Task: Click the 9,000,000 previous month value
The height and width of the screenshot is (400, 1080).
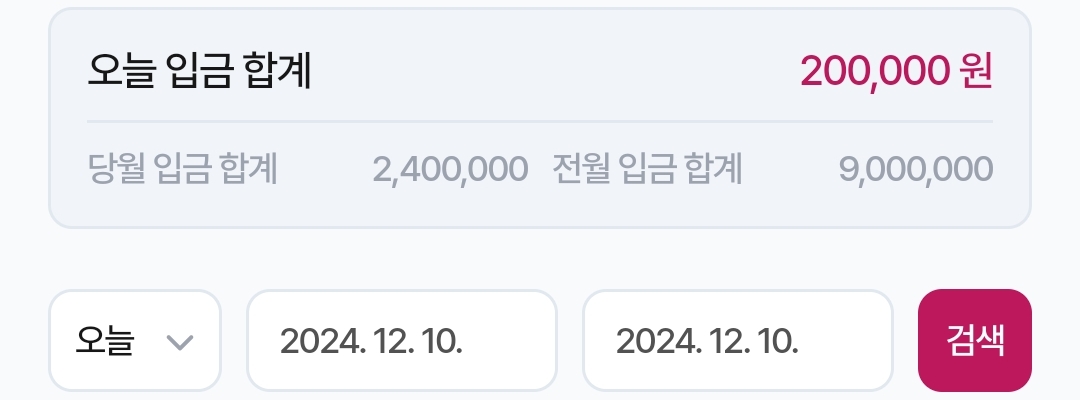Action: click(916, 170)
